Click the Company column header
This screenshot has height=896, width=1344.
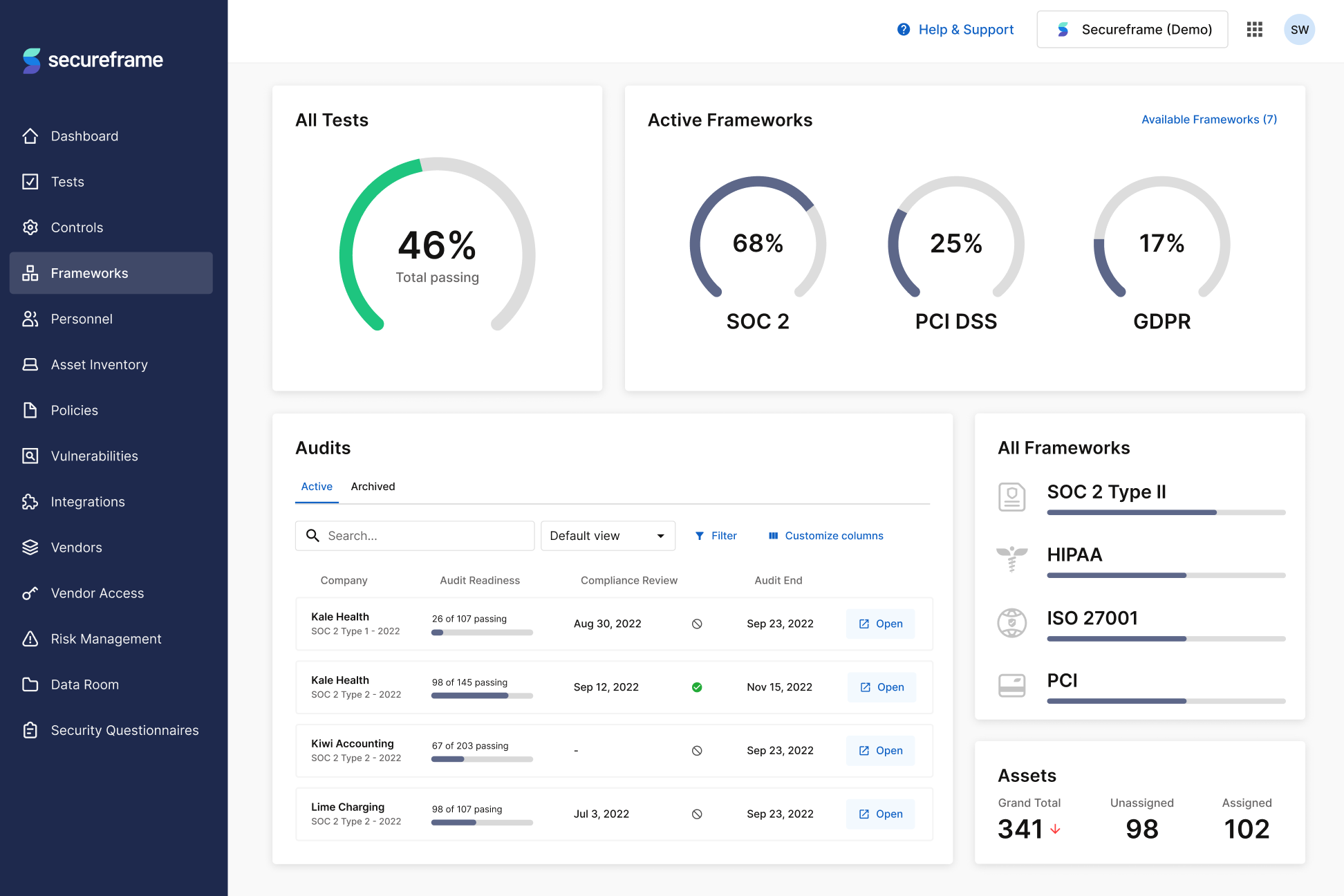coord(344,581)
